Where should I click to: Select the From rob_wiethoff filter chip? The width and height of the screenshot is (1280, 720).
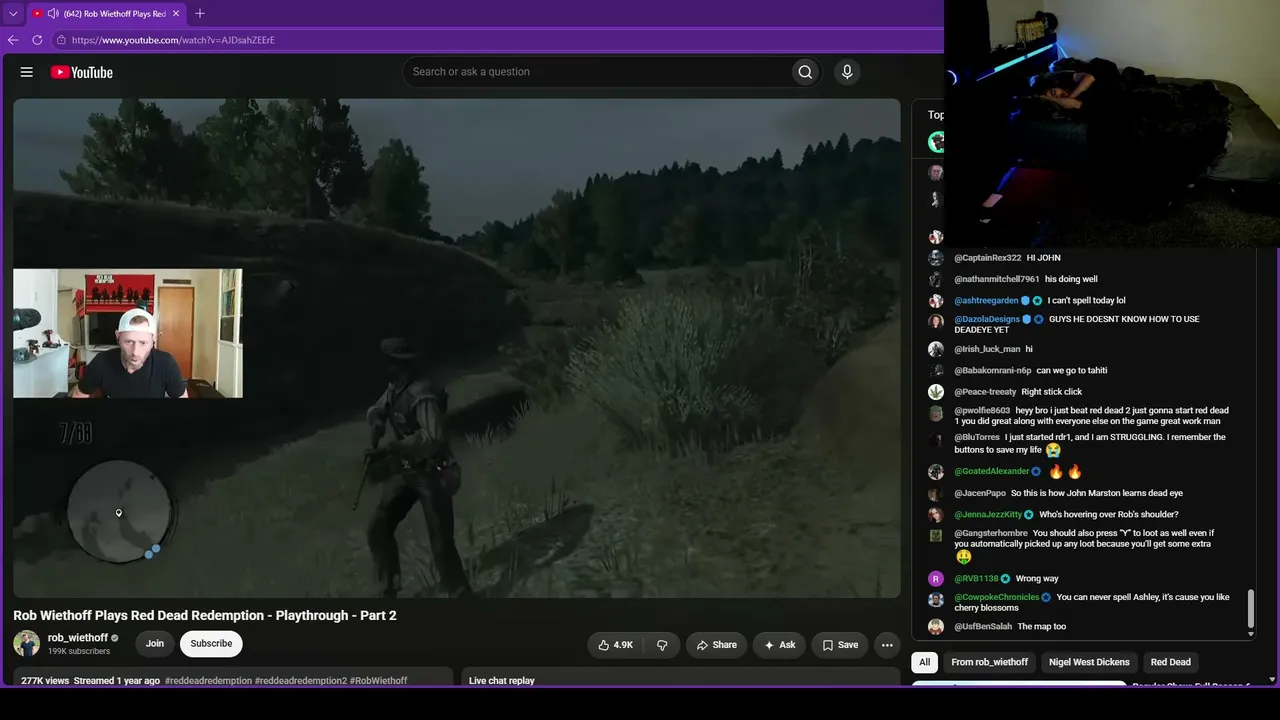tap(989, 662)
